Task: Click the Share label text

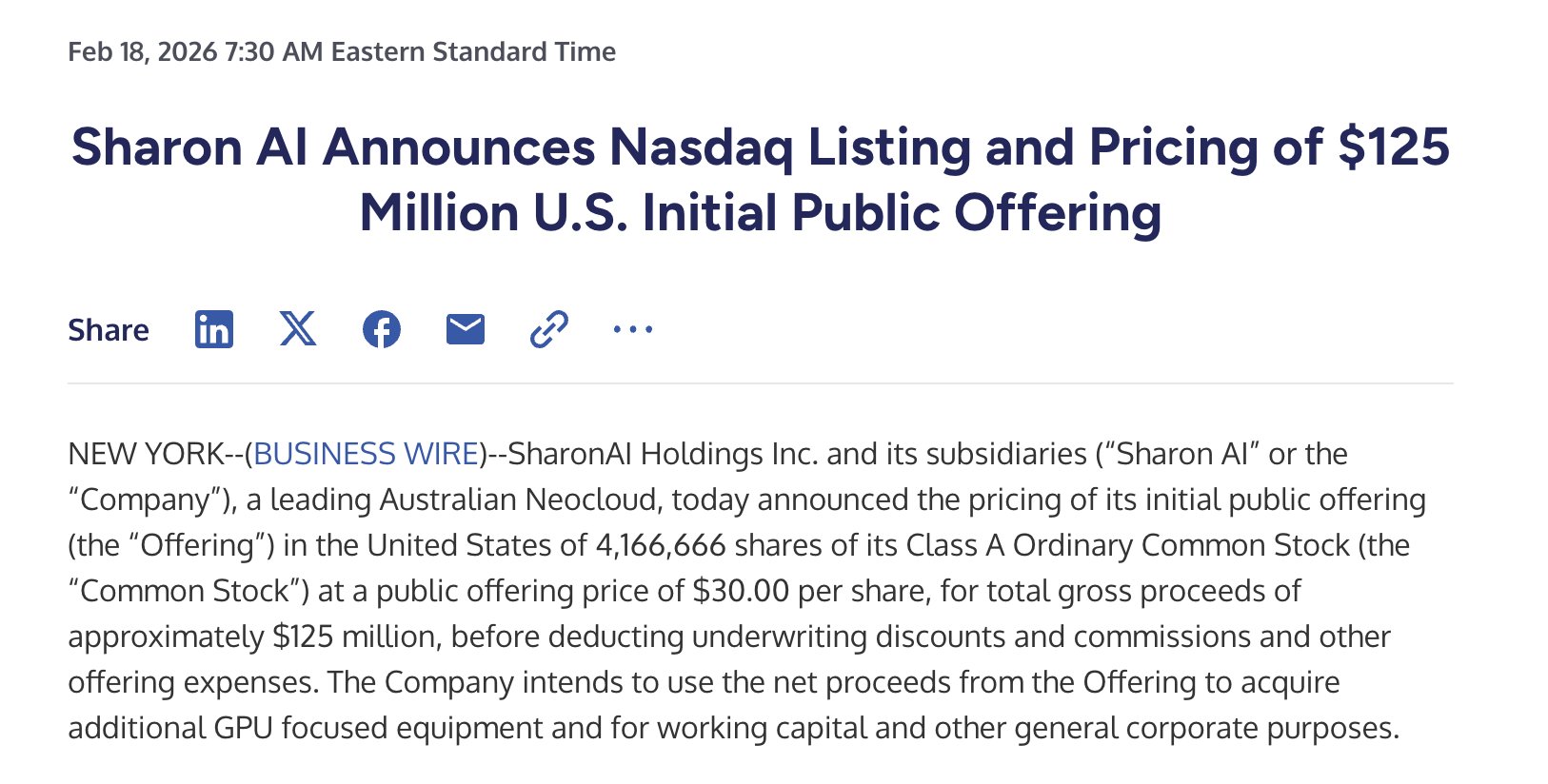Action: coord(109,330)
